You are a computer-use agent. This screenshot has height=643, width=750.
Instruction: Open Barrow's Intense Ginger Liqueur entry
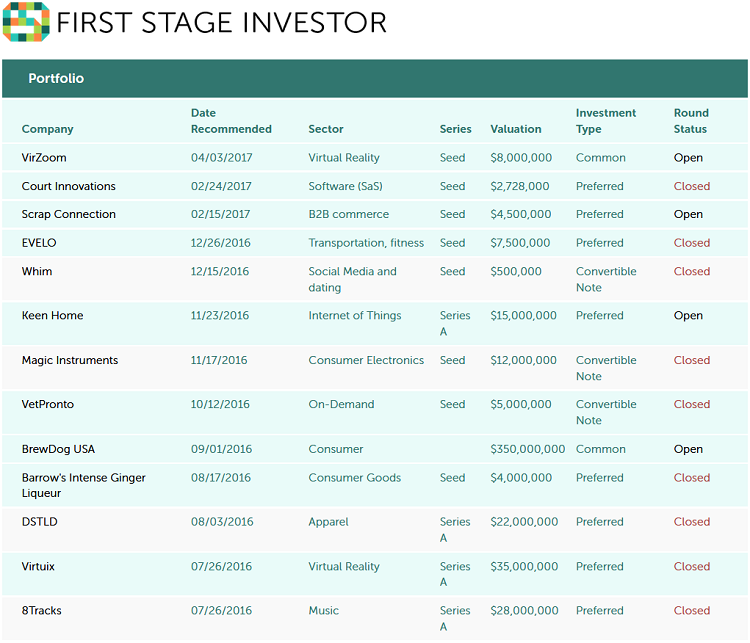(x=83, y=485)
